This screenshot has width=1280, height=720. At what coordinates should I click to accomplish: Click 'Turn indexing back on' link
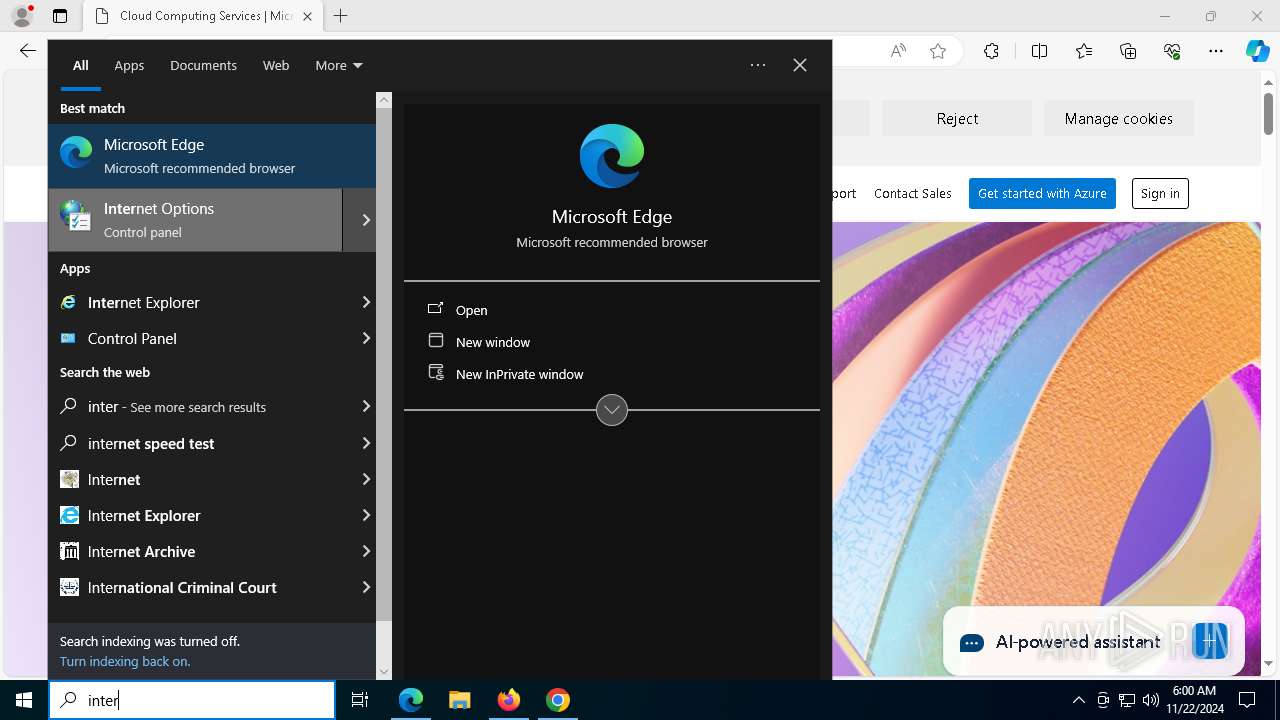click(125, 661)
